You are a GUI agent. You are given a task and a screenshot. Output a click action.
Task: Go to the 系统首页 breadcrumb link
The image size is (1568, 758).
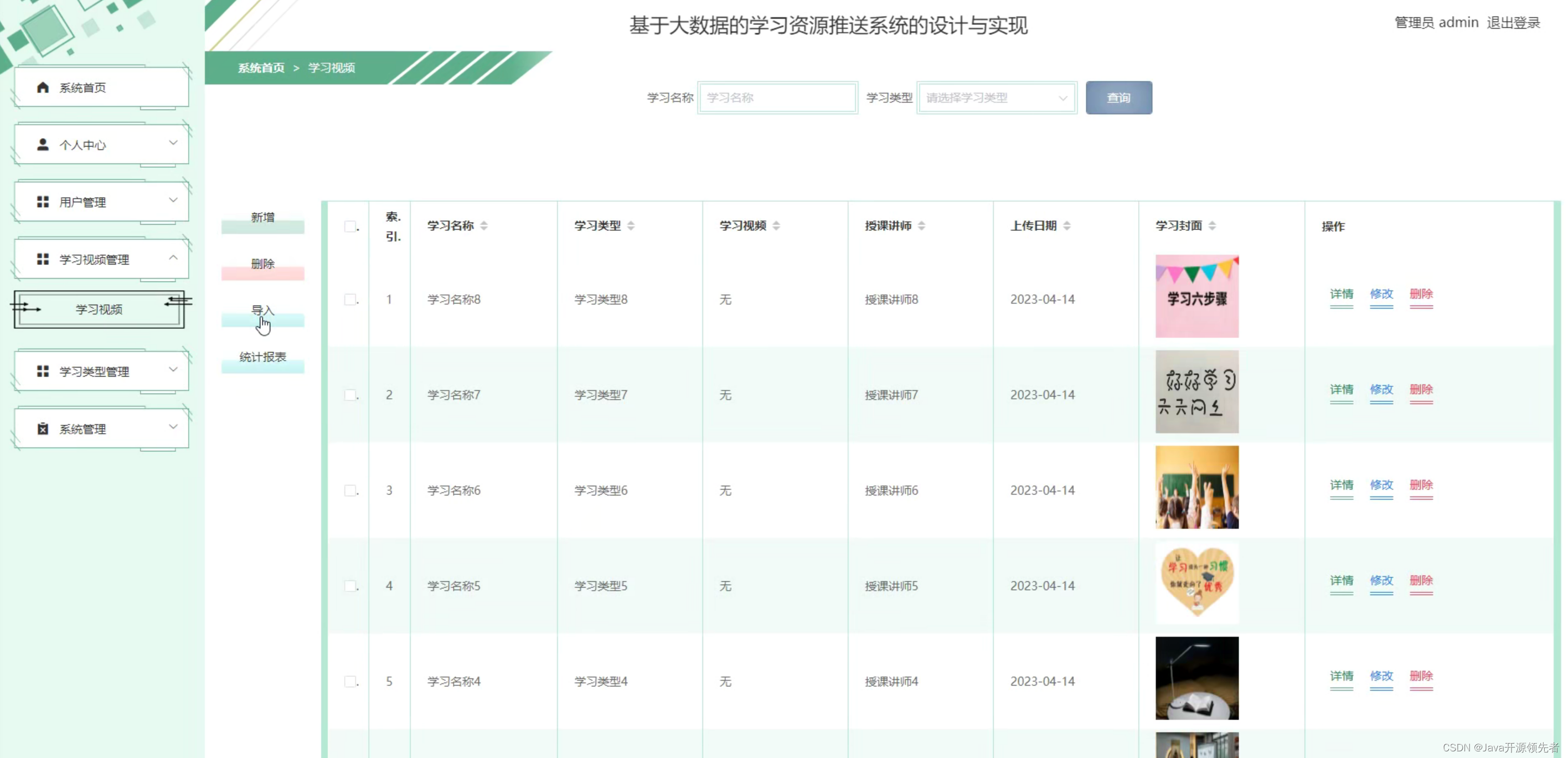click(x=261, y=68)
